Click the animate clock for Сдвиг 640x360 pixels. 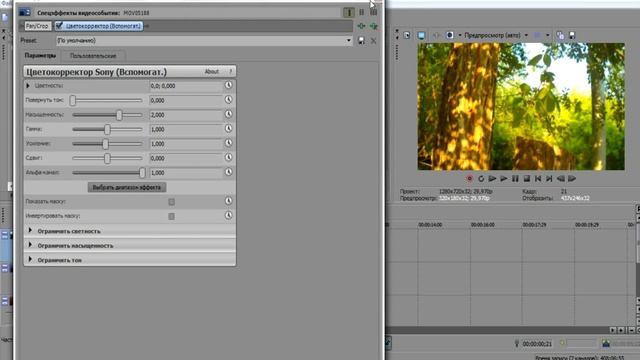click(228, 158)
